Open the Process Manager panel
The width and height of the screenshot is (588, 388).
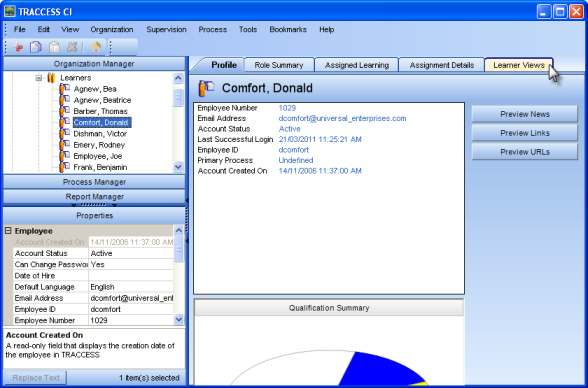[x=94, y=182]
